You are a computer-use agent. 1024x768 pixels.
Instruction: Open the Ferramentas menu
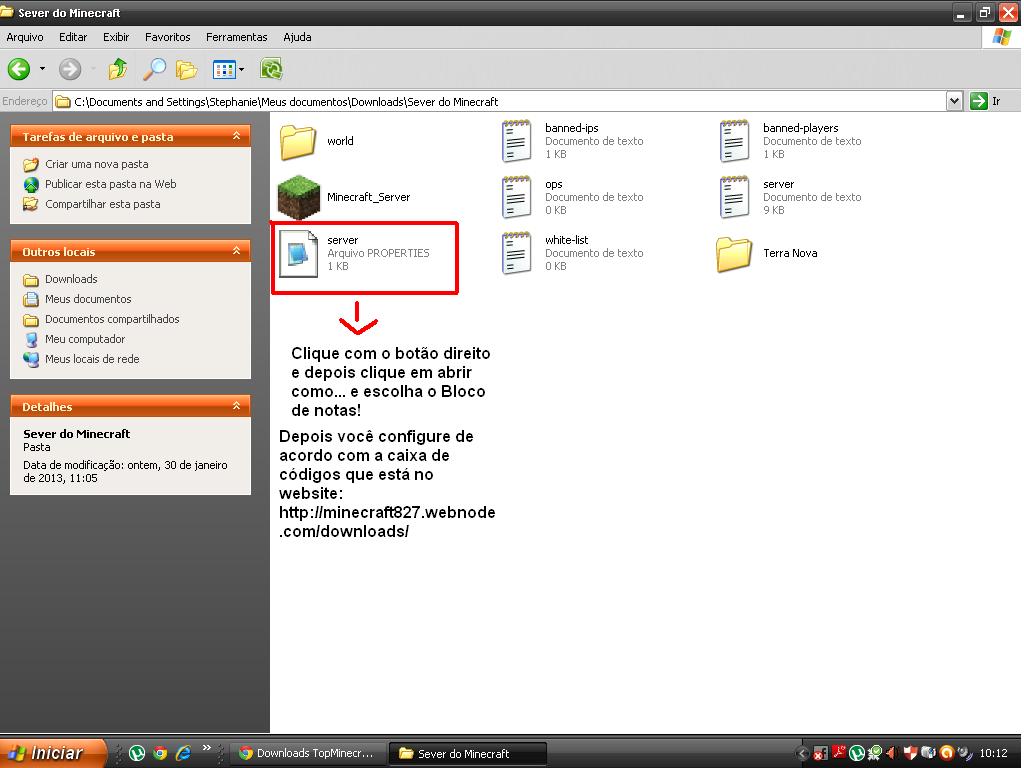[236, 37]
